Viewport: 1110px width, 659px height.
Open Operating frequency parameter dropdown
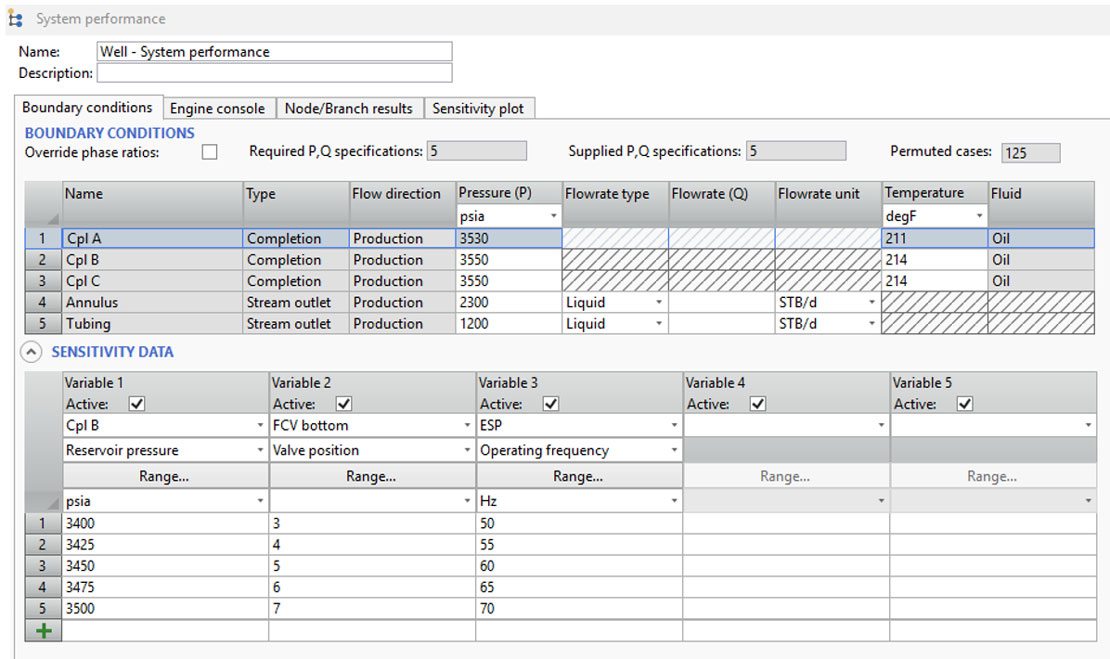674,451
